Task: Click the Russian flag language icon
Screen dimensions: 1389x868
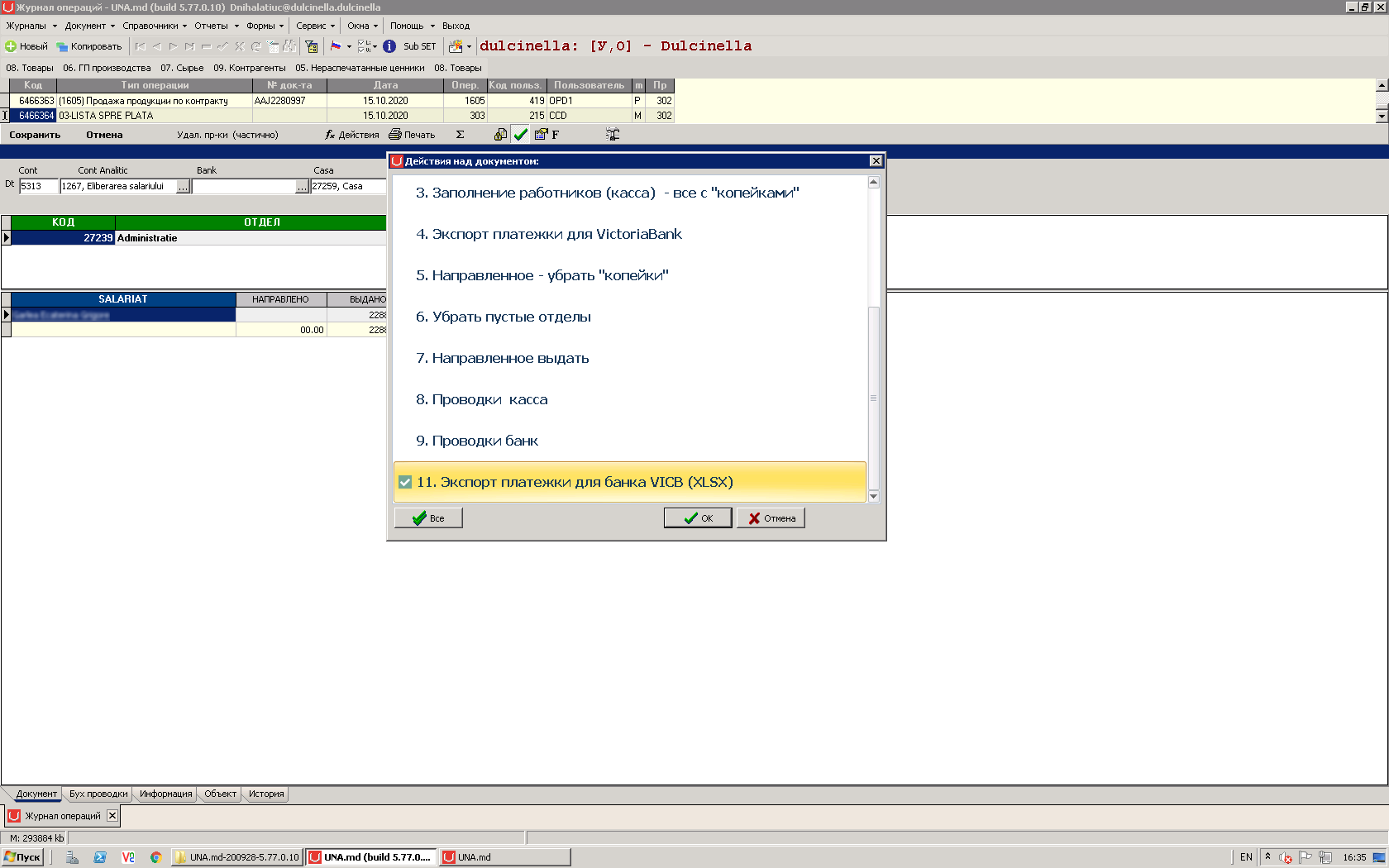Action: (336, 46)
